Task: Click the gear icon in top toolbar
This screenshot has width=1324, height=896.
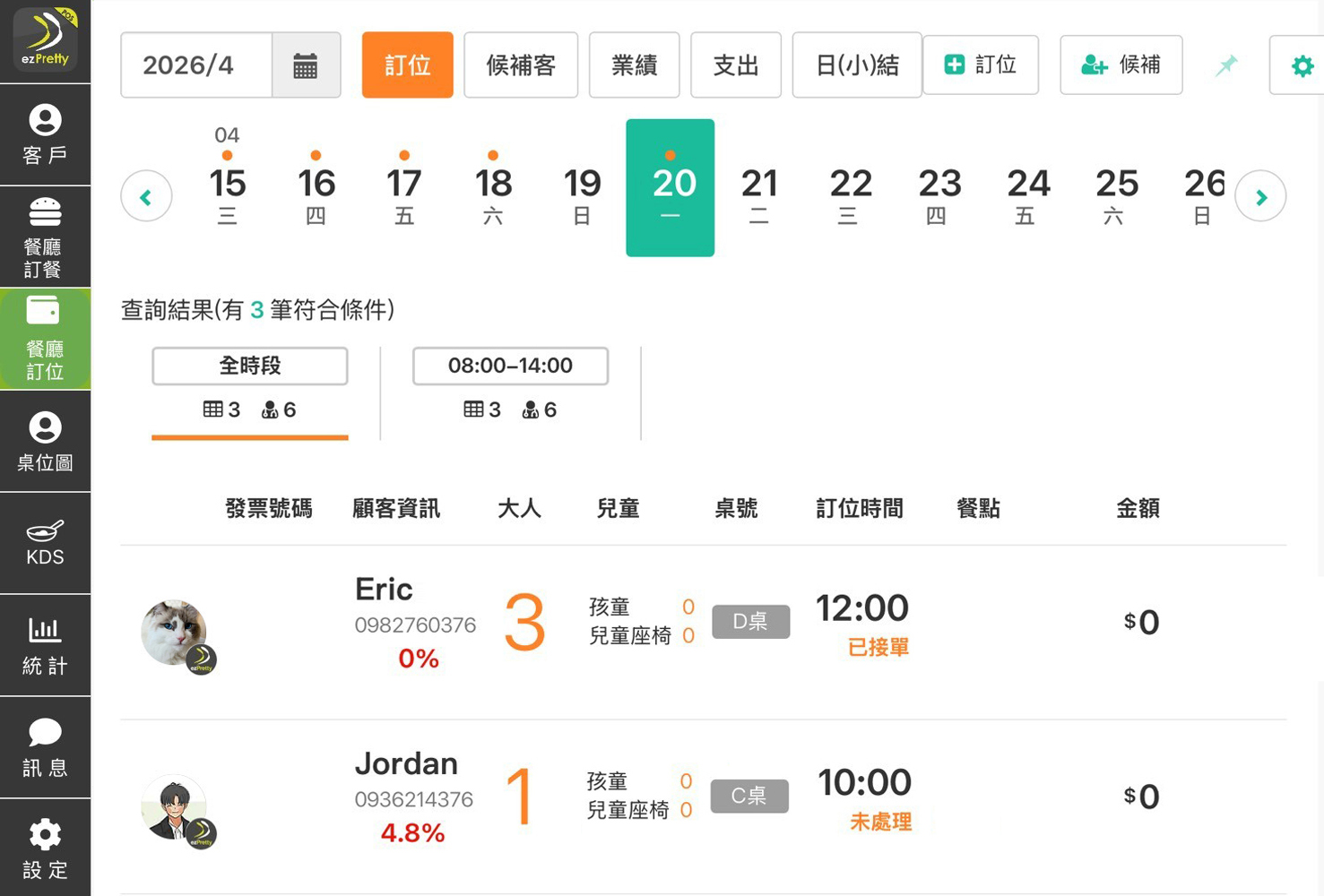Action: pos(1302,65)
